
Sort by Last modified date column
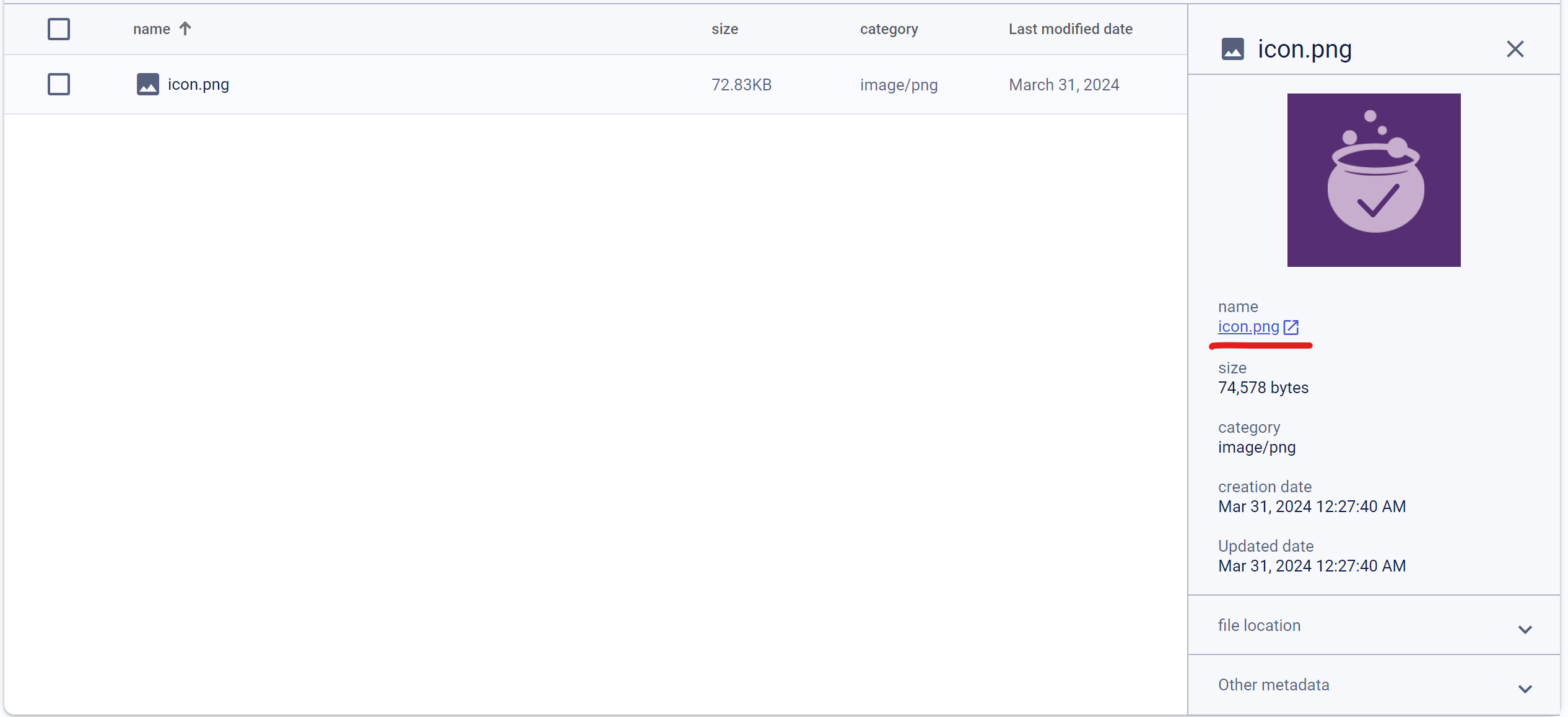[1070, 29]
